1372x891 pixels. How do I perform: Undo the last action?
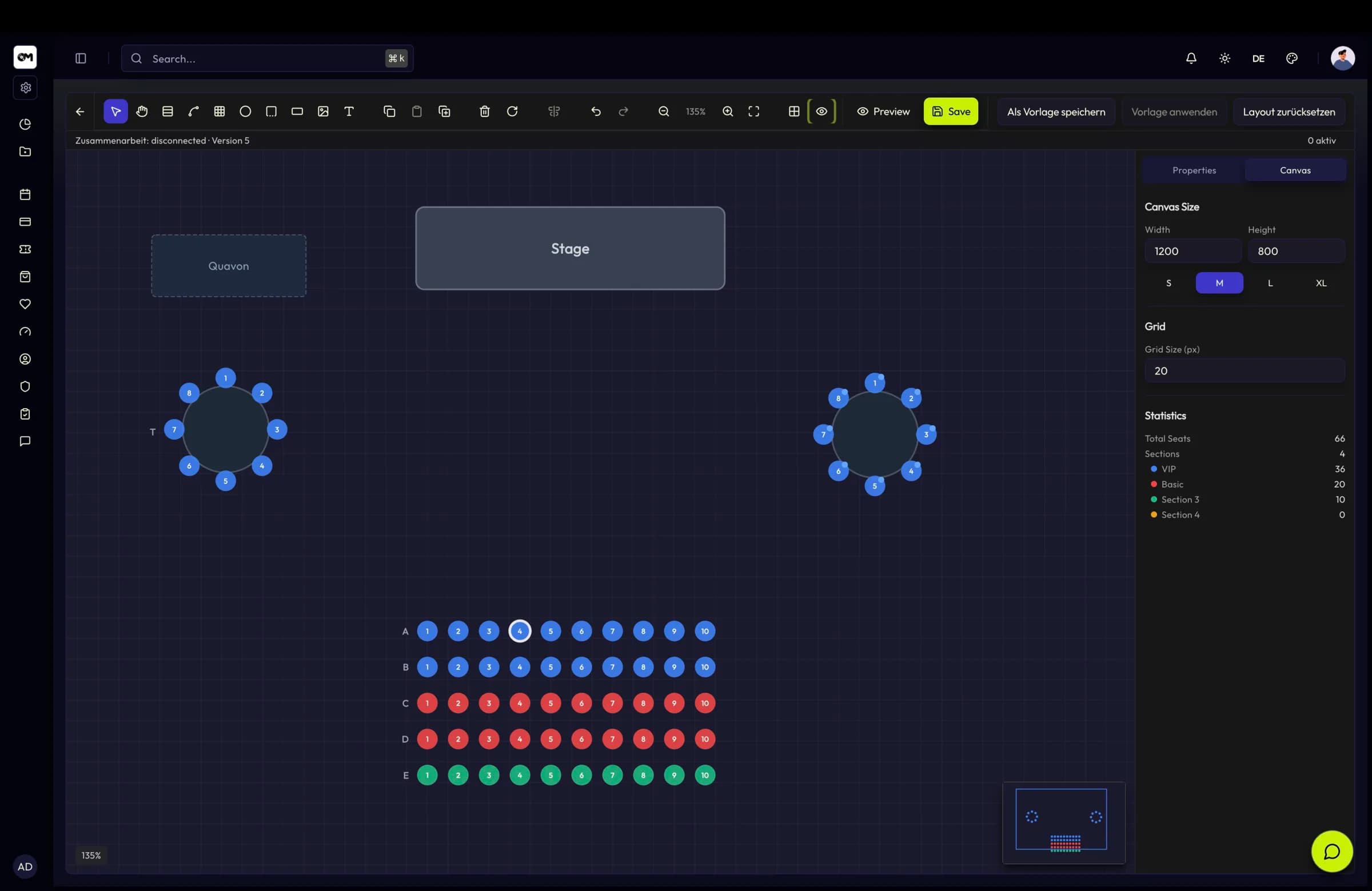click(596, 111)
